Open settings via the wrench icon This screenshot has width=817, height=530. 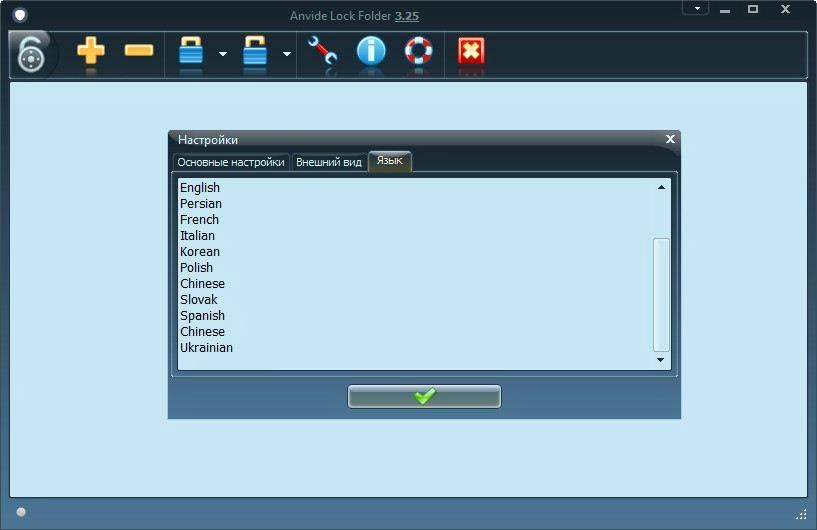322,50
